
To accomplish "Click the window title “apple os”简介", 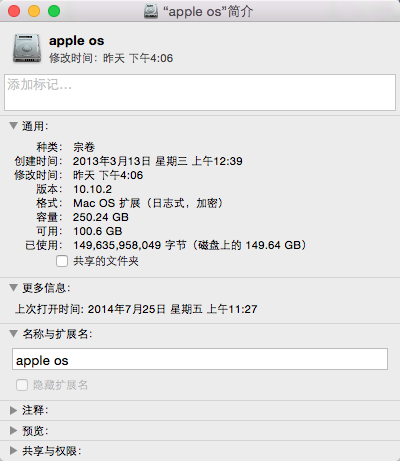I will (x=208, y=12).
